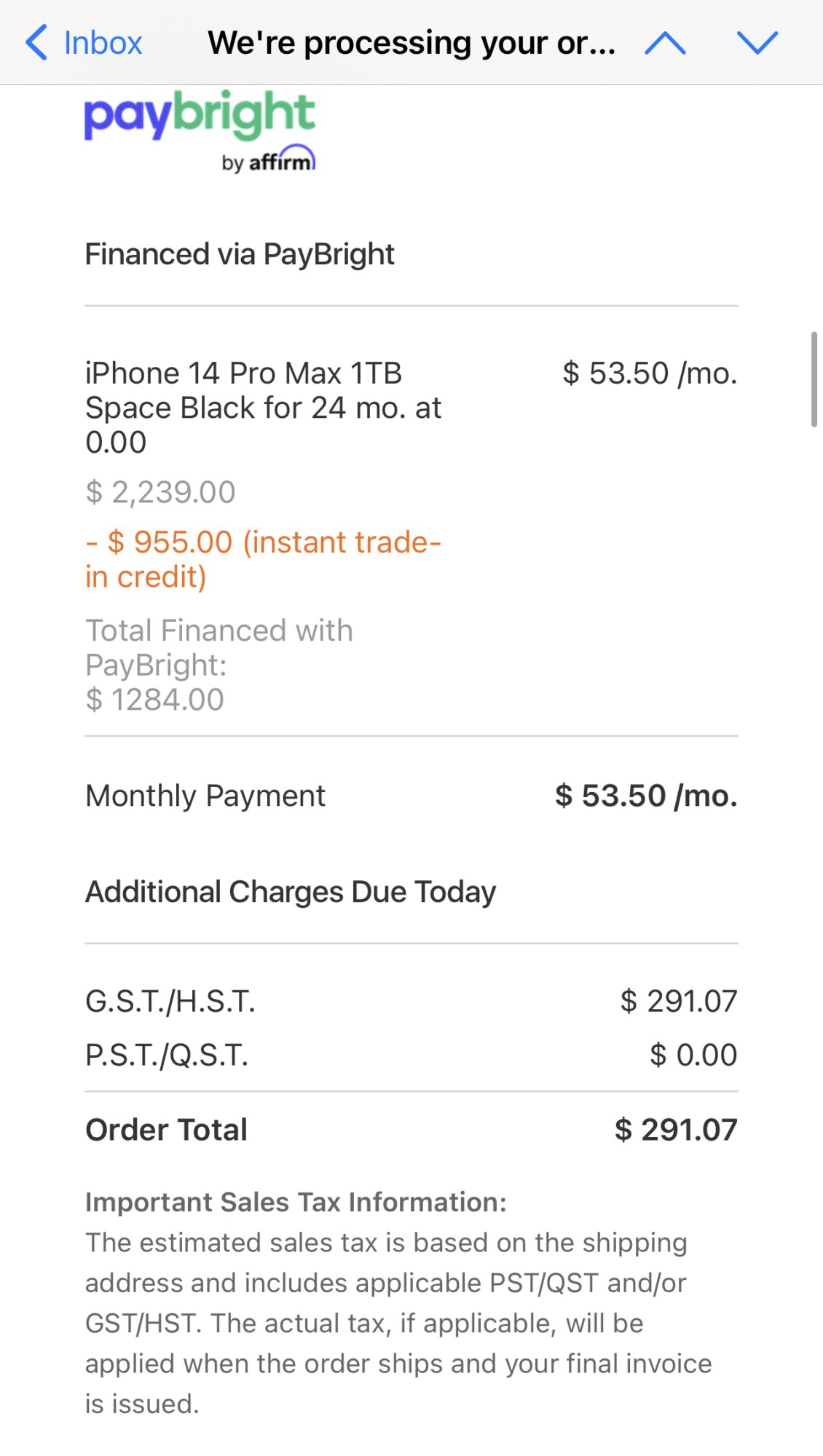
Task: Tap the bold $53.50 /mo. monthly amount
Action: click(x=646, y=796)
